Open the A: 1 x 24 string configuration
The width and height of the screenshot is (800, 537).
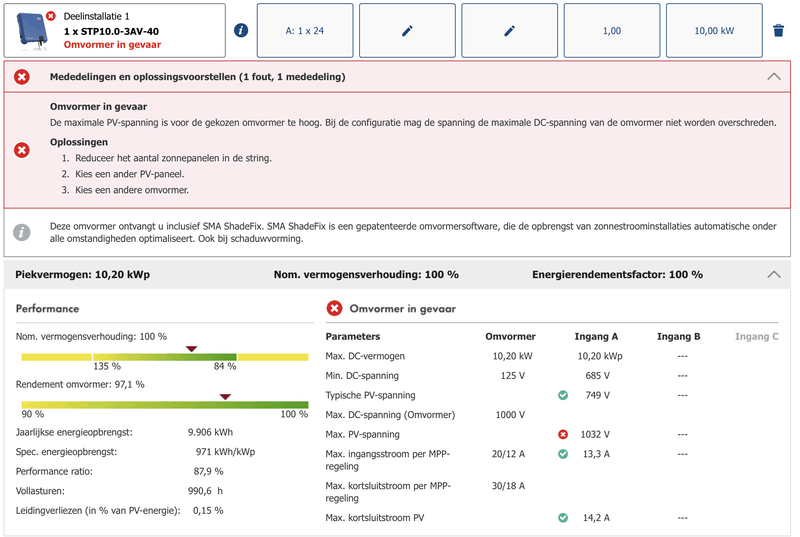click(304, 31)
